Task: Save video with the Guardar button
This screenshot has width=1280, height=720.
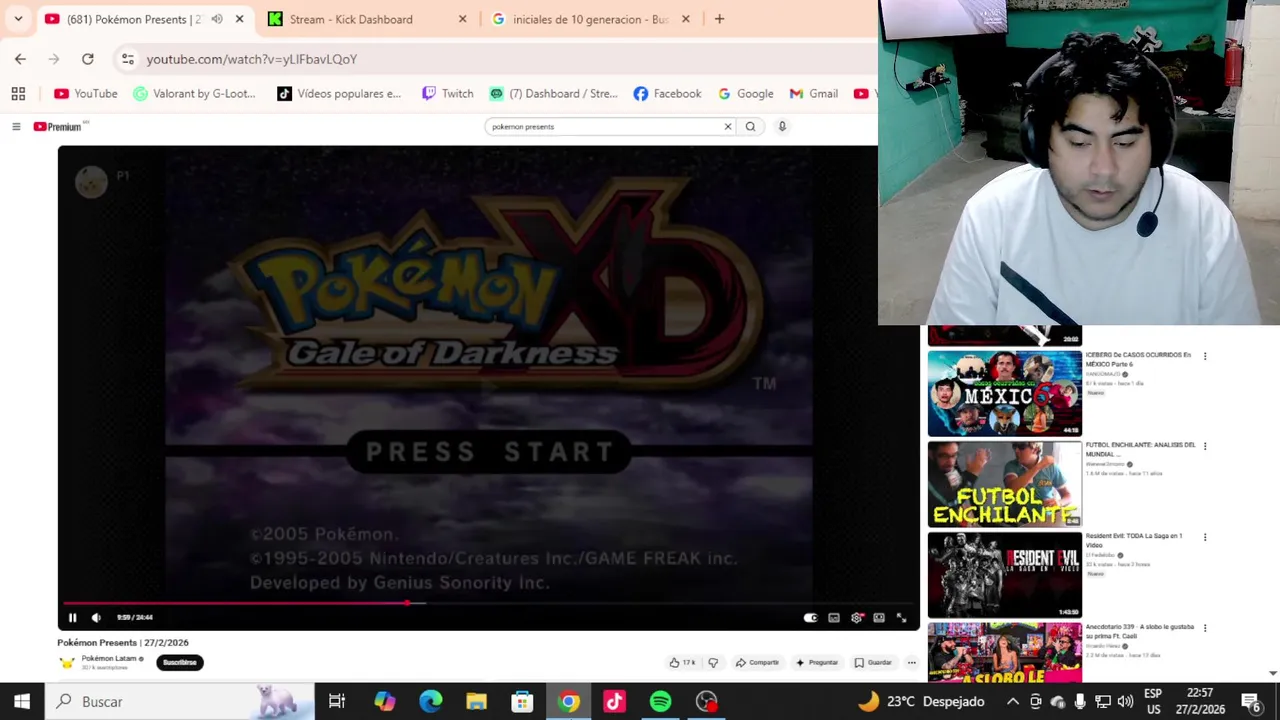Action: coord(873,662)
